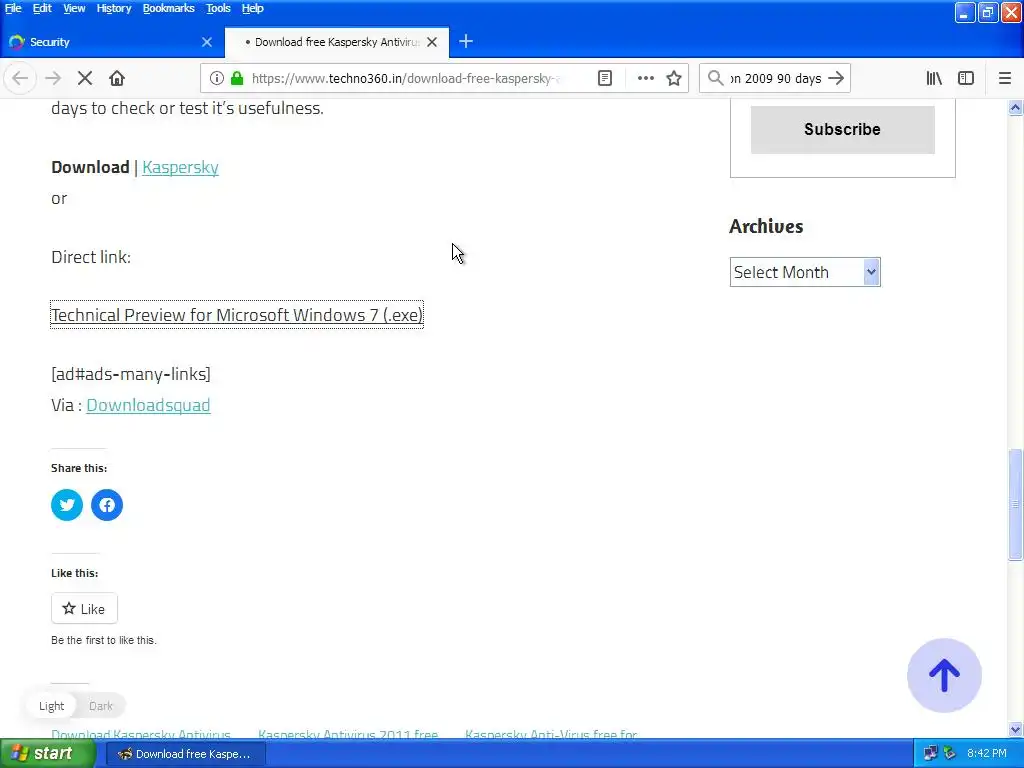Click the search magnifier icon
Viewport: 1024px width, 768px height.
[x=715, y=78]
